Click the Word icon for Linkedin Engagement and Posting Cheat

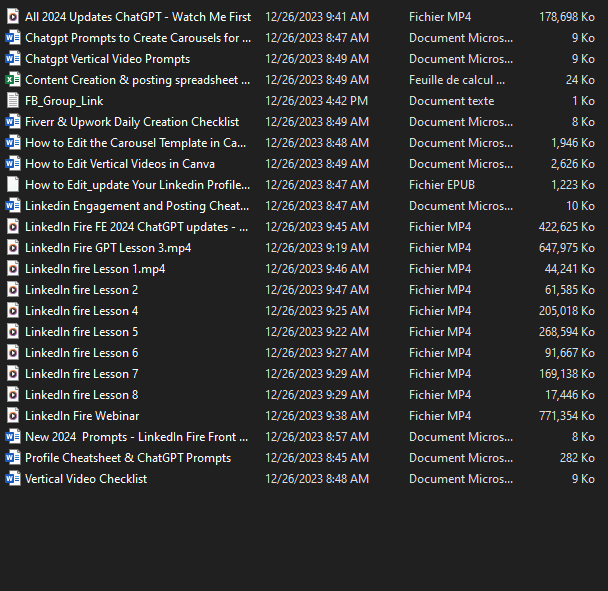click(13, 206)
